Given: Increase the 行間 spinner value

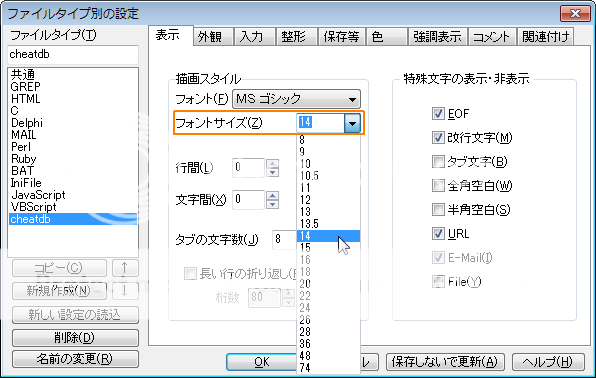Looking at the screenshot, I should 273,164.
